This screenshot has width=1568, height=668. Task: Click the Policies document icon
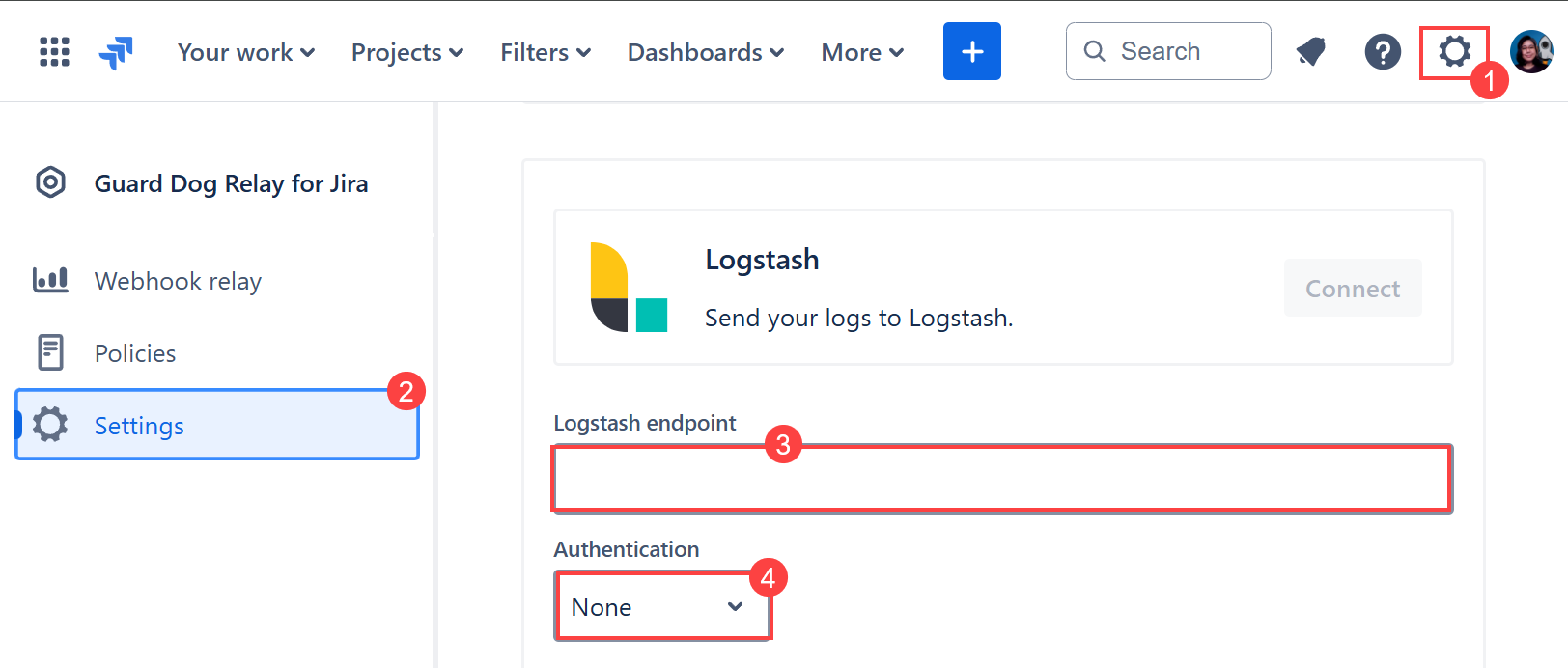[x=50, y=352]
